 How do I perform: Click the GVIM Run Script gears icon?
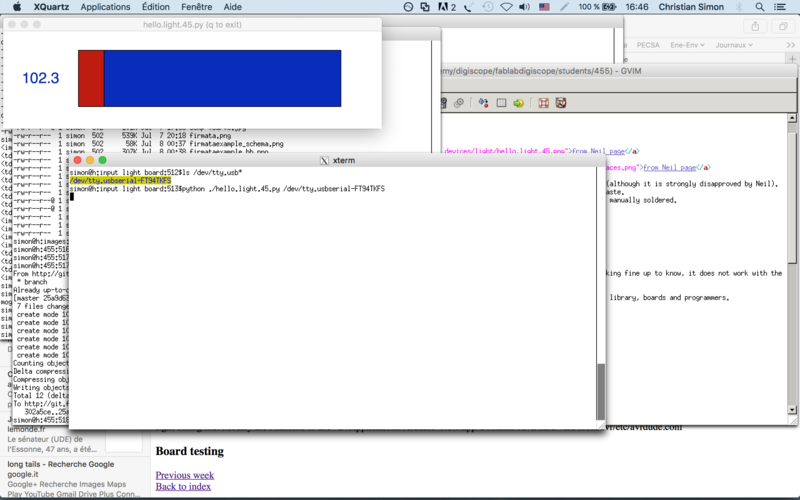(x=459, y=103)
